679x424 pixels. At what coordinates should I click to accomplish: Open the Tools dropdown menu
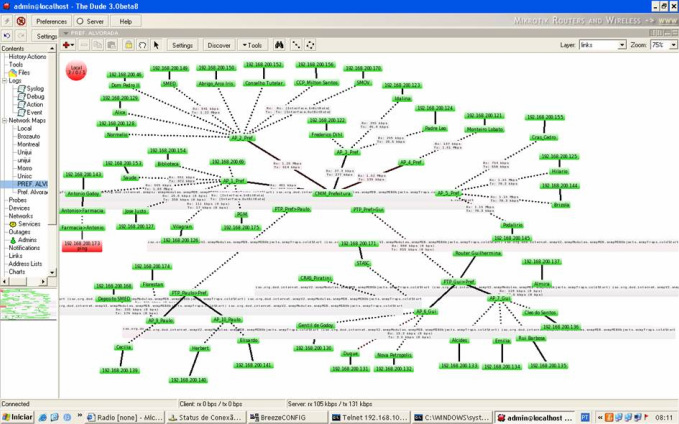pos(252,45)
